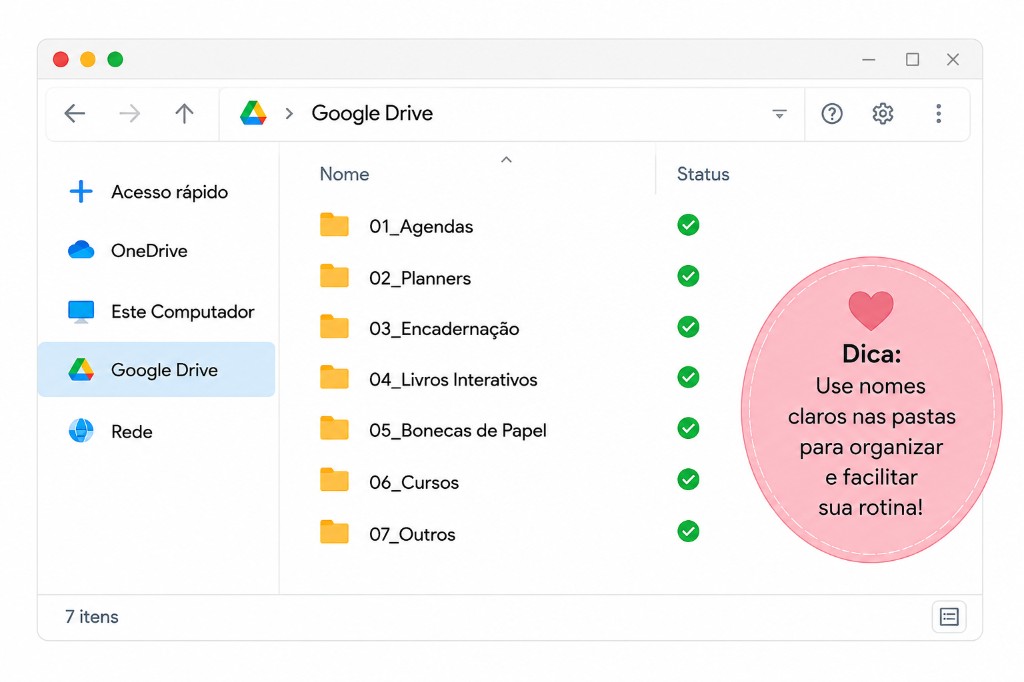Click the sync checkmark for 04_Livros Interativos
The height and width of the screenshot is (682, 1024).
click(688, 377)
